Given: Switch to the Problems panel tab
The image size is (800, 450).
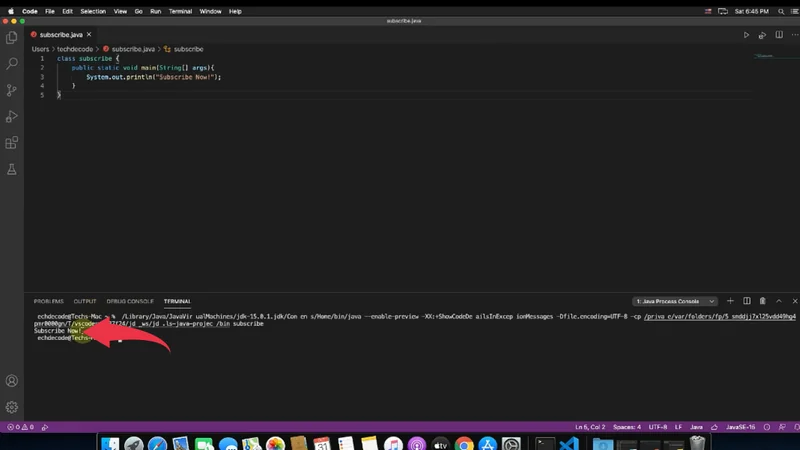Looking at the screenshot, I should (48, 301).
